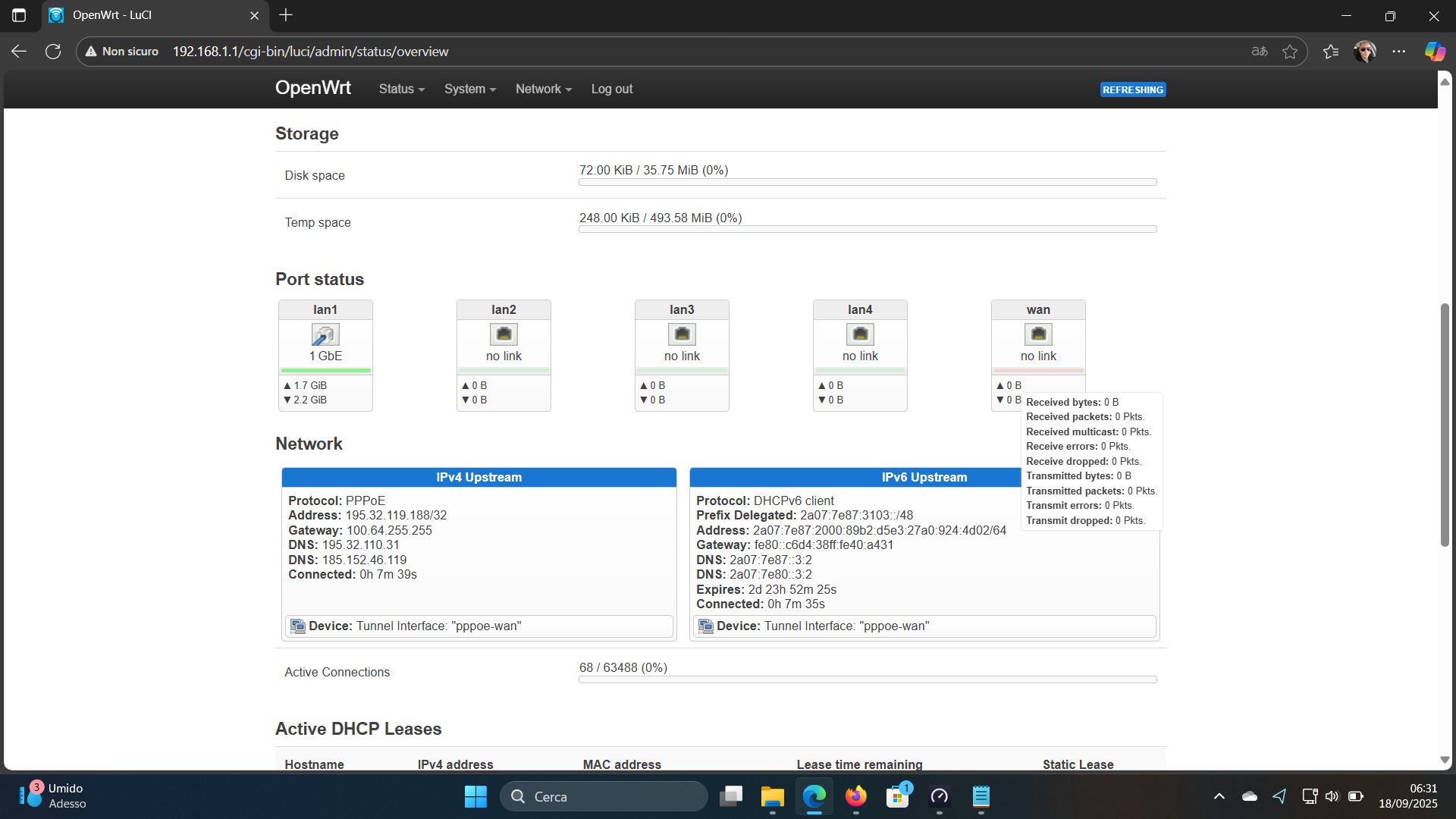Click the IPv4 pppoe-wan device icon
The height and width of the screenshot is (819, 1456).
click(298, 626)
